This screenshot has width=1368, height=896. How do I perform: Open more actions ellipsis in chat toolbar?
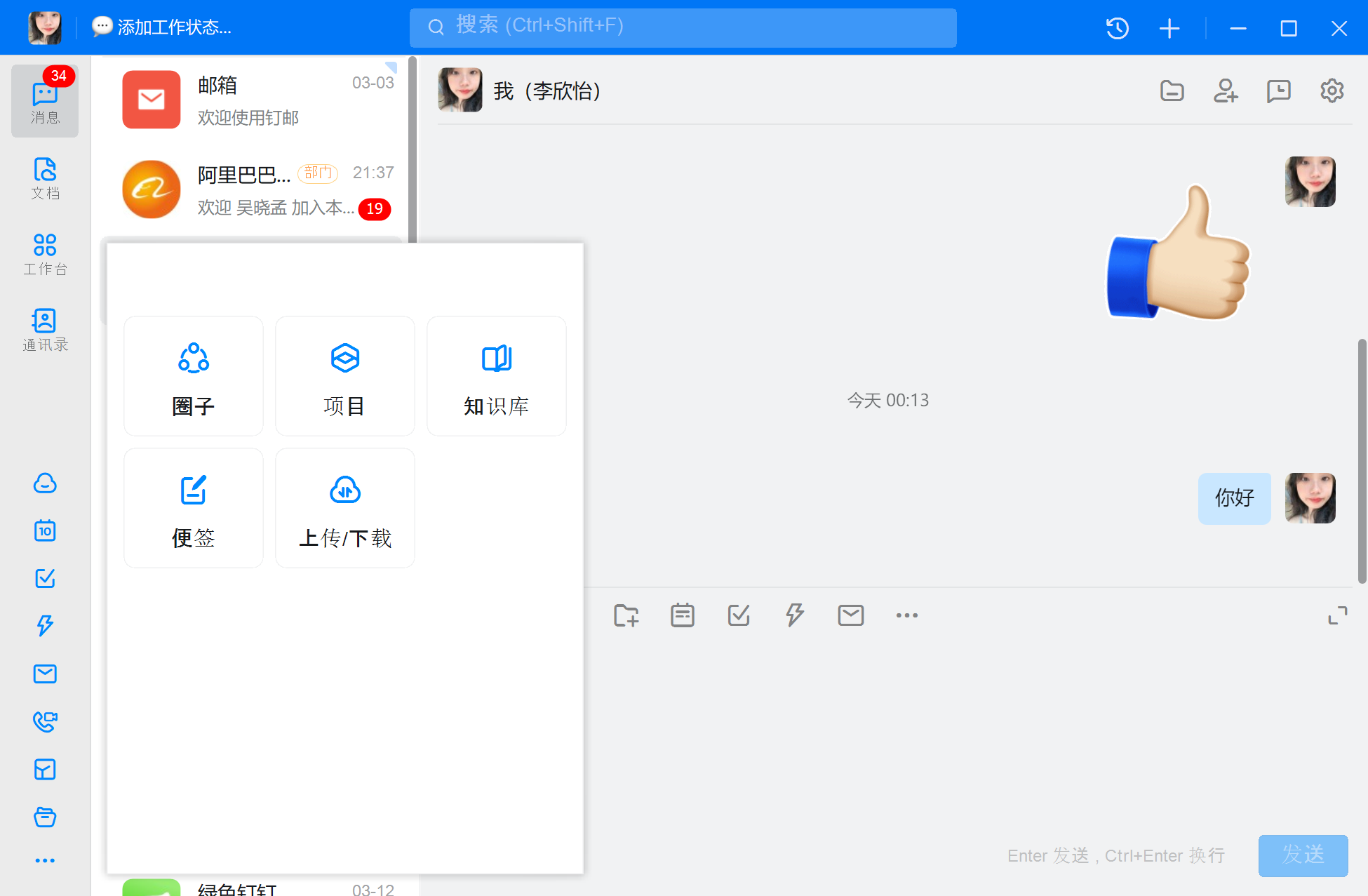click(x=906, y=615)
